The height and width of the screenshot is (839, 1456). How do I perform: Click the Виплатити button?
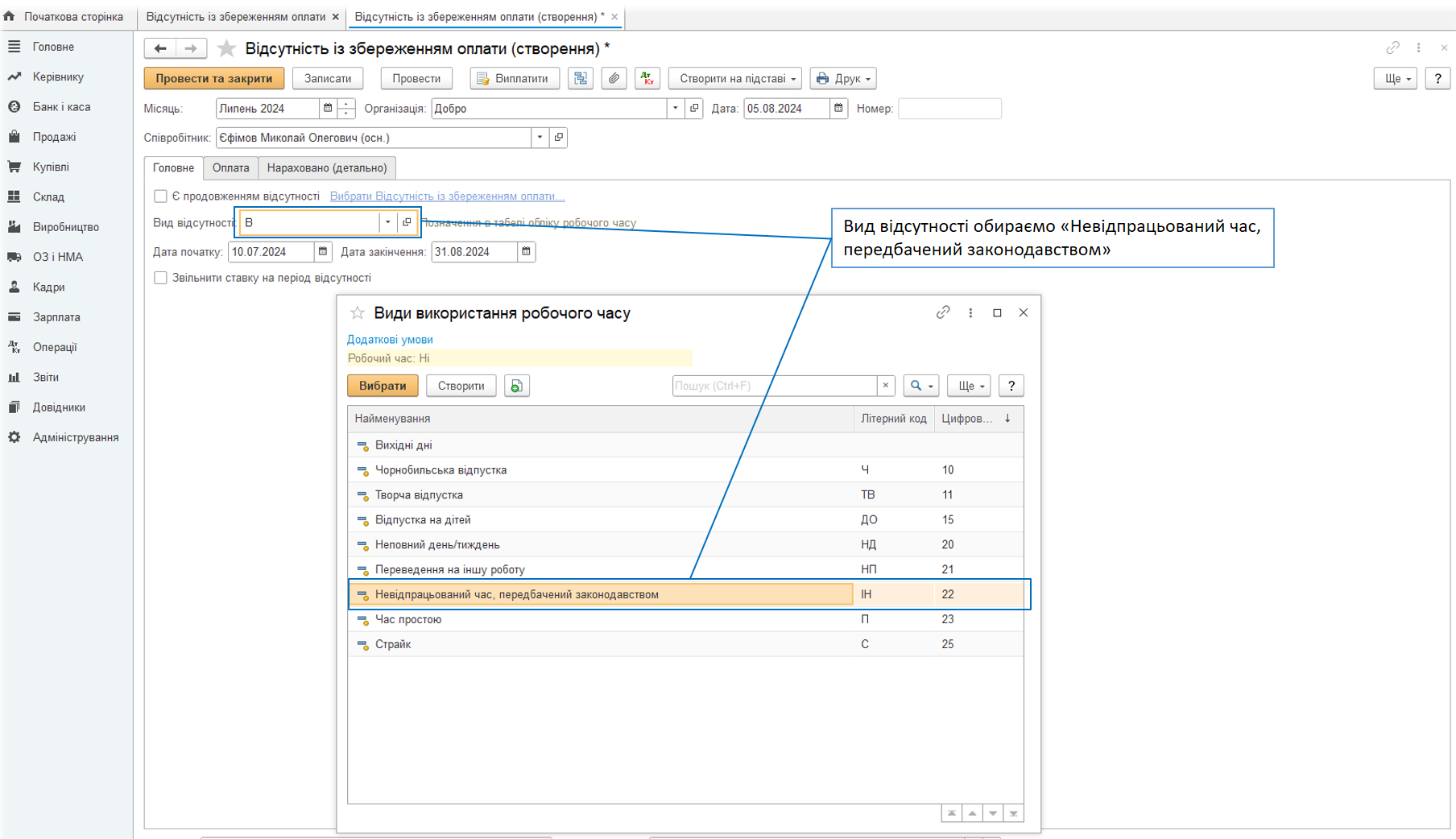pyautogui.click(x=514, y=78)
